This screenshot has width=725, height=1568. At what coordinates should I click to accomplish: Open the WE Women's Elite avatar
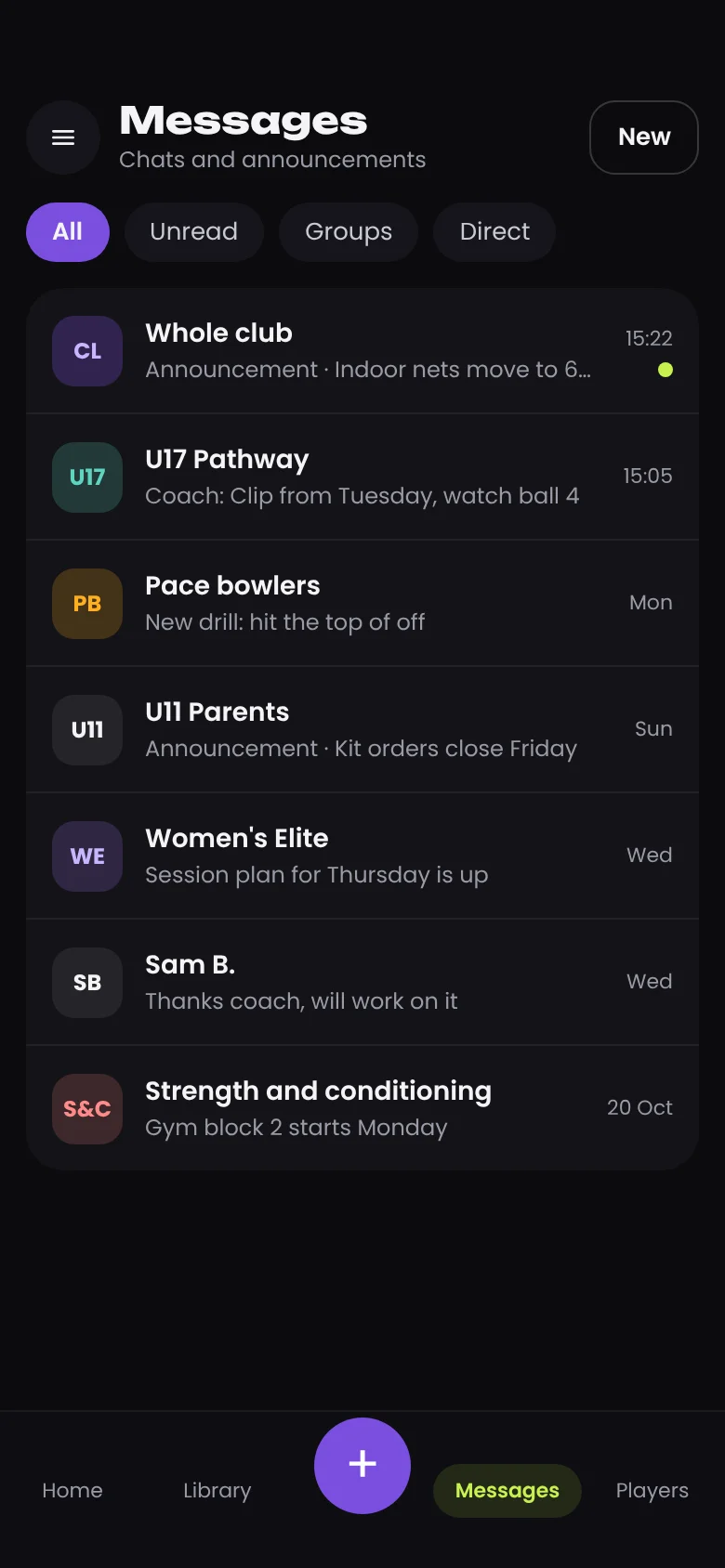[87, 856]
